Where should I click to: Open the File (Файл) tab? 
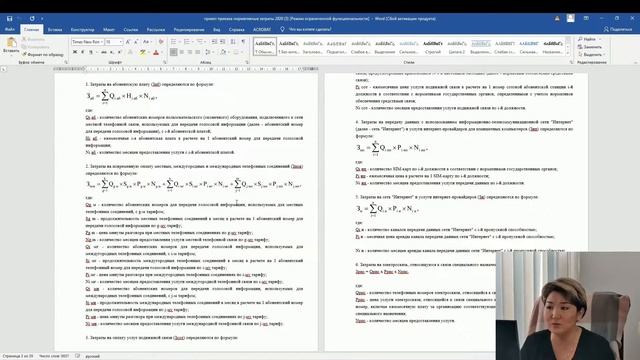coord(10,29)
